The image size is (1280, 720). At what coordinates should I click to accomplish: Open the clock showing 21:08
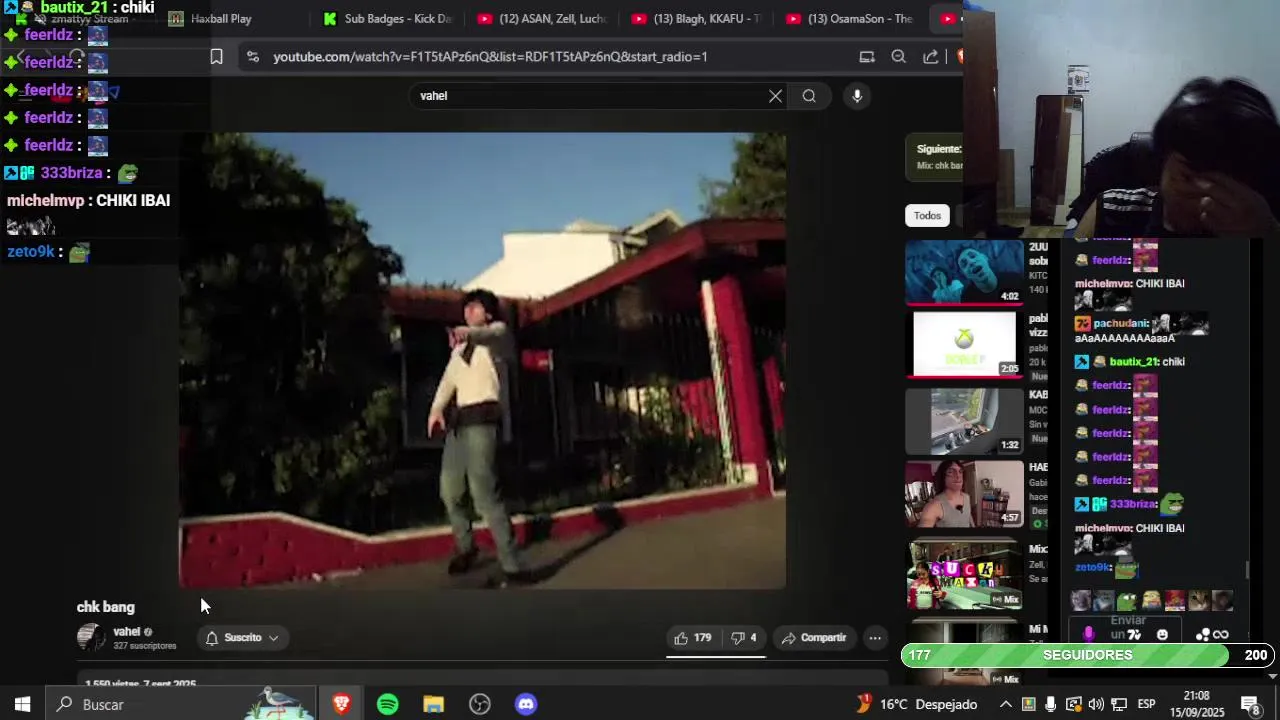[x=1196, y=704]
